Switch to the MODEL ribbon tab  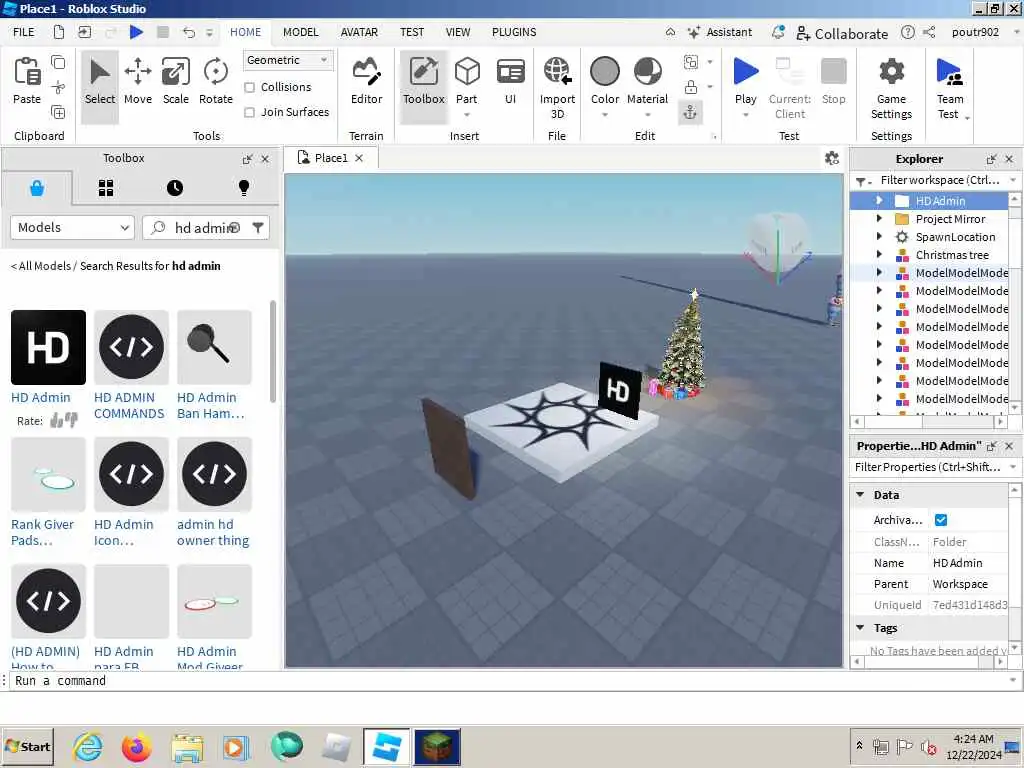click(300, 32)
